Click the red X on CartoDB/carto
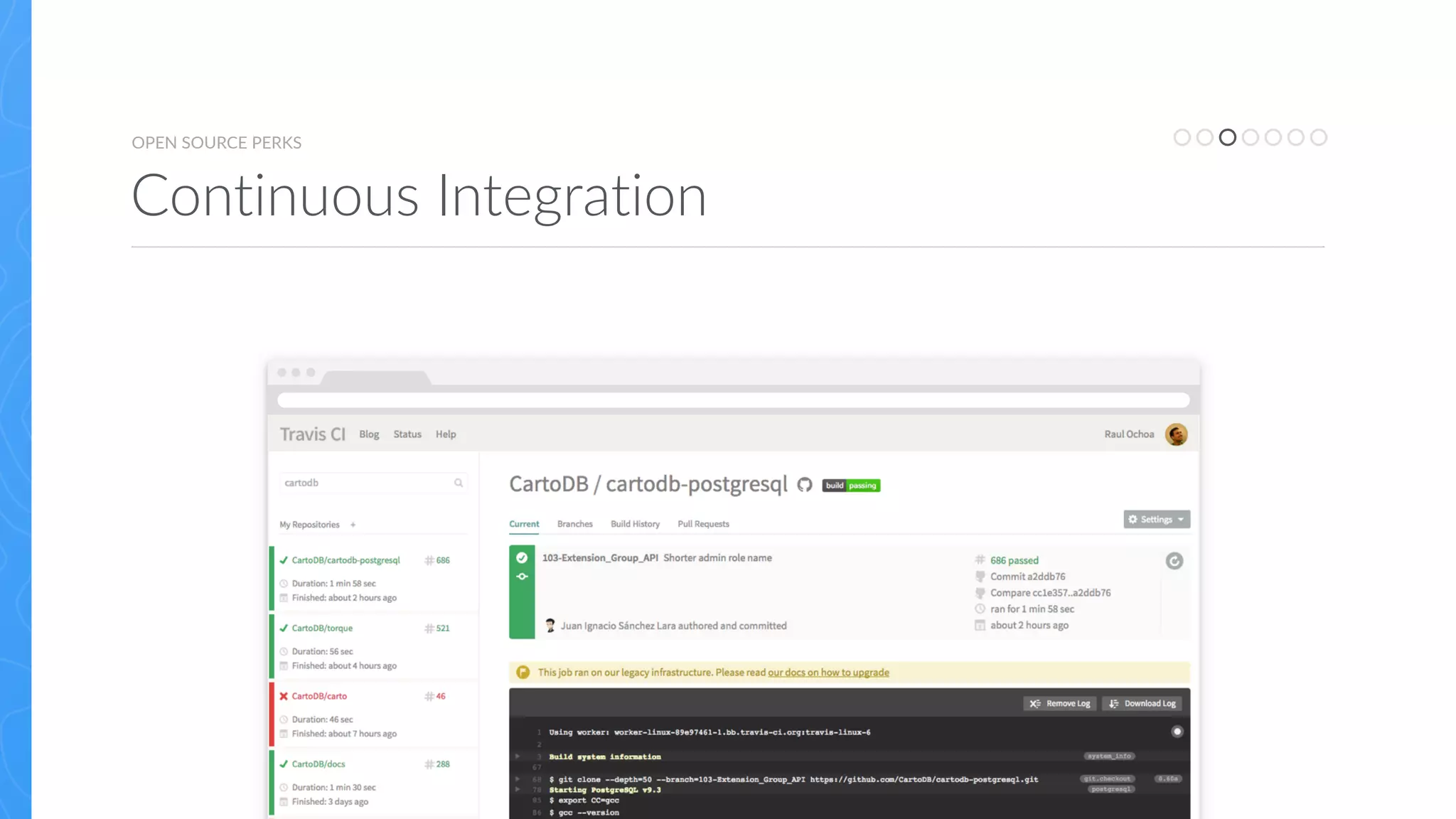The image size is (1456, 819). tap(284, 696)
